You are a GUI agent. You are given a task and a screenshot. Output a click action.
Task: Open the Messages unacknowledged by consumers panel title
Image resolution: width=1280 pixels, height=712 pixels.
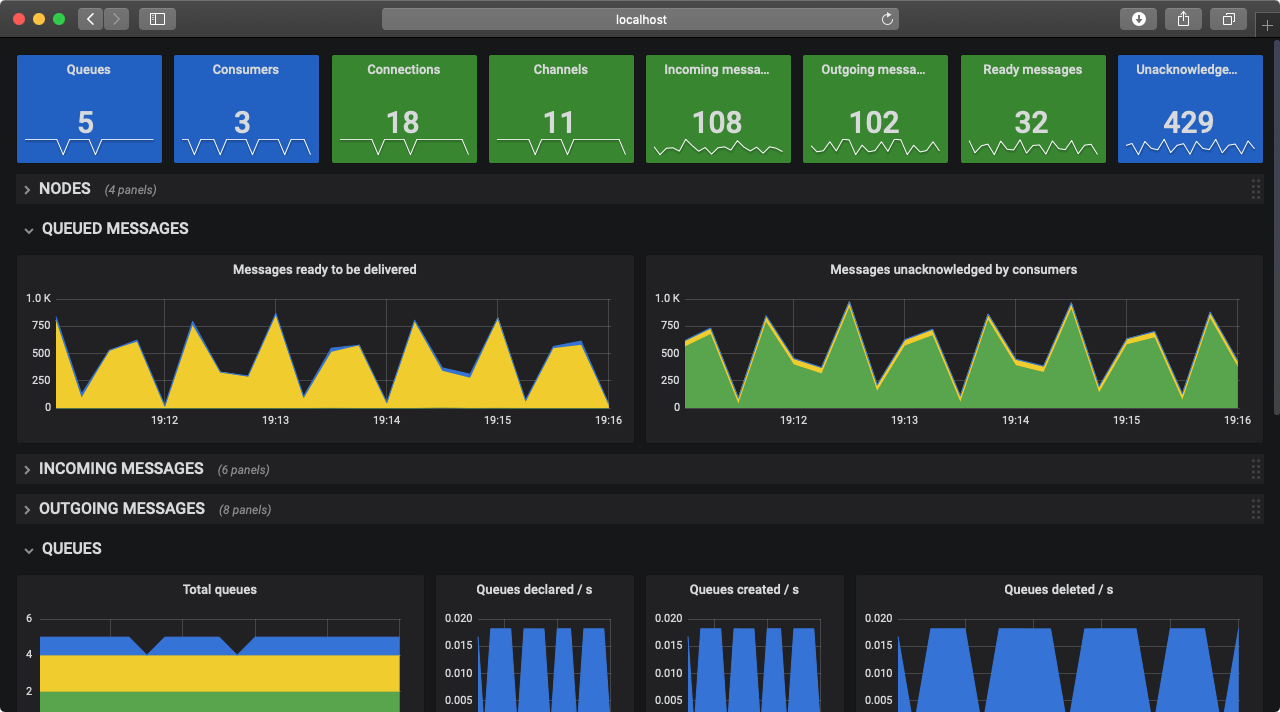point(953,269)
